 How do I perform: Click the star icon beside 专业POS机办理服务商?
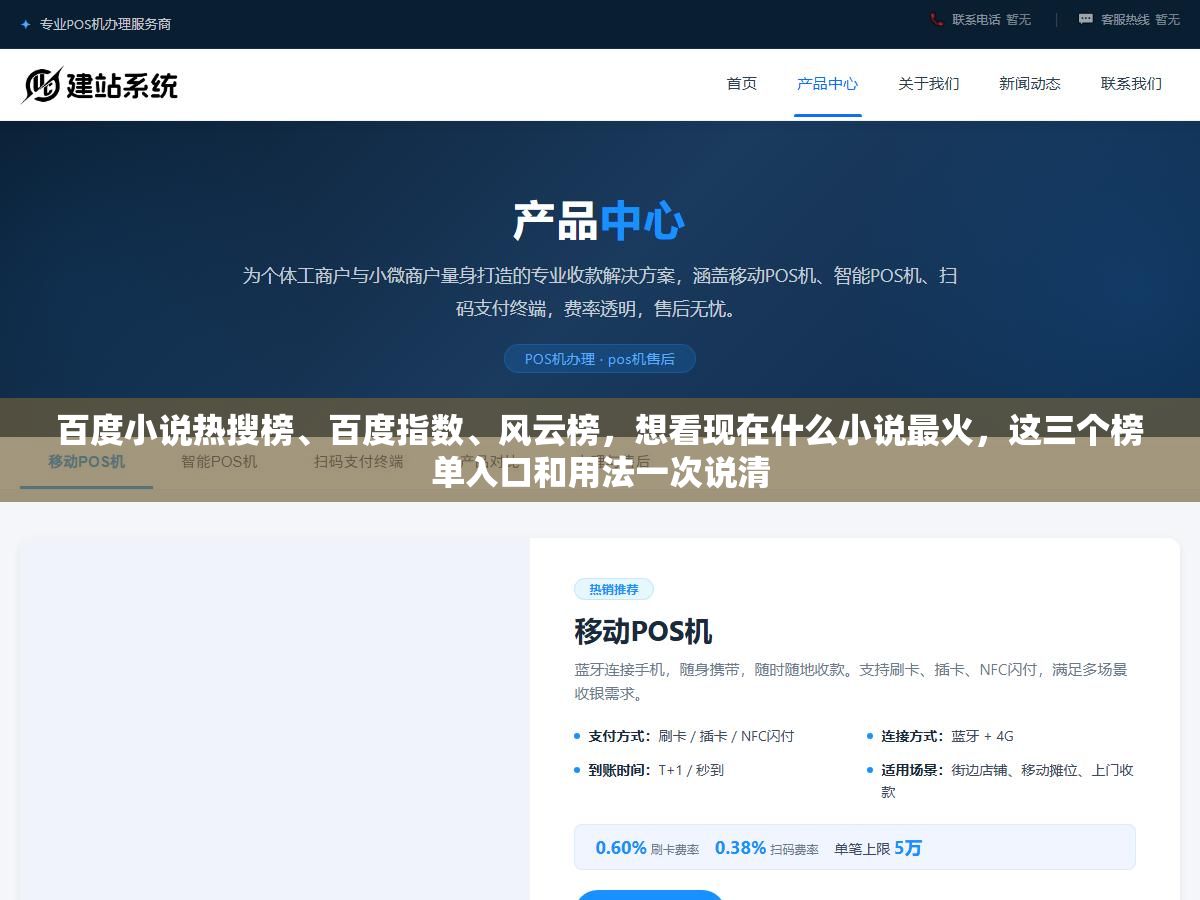[25, 24]
